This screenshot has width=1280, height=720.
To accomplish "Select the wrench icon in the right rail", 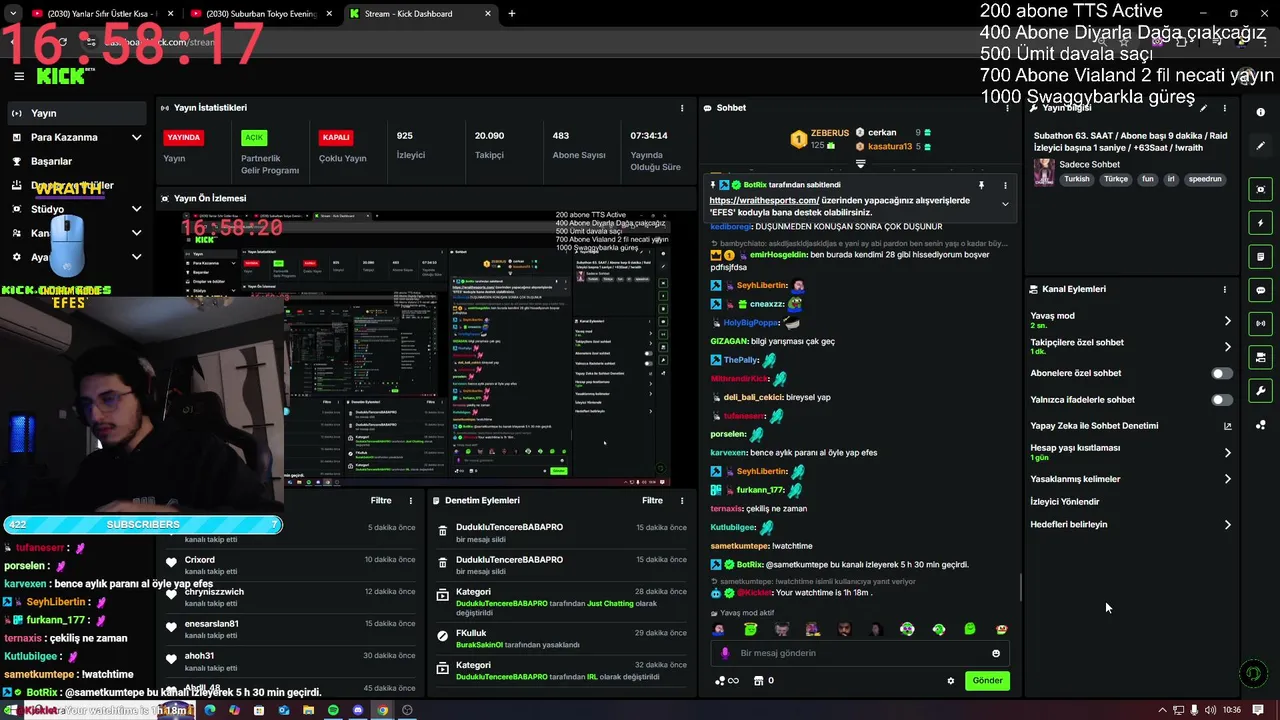I will pyautogui.click(x=1260, y=391).
